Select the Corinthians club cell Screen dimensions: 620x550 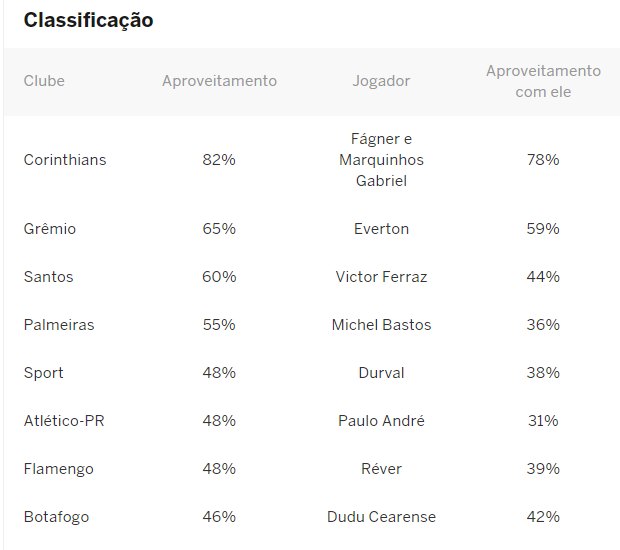tap(65, 160)
